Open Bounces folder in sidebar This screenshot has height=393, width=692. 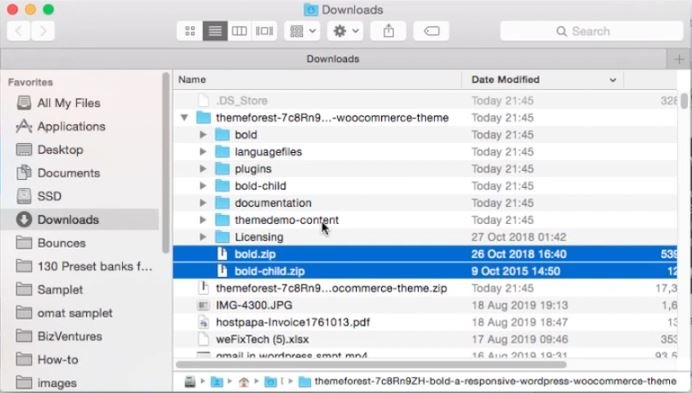61,243
